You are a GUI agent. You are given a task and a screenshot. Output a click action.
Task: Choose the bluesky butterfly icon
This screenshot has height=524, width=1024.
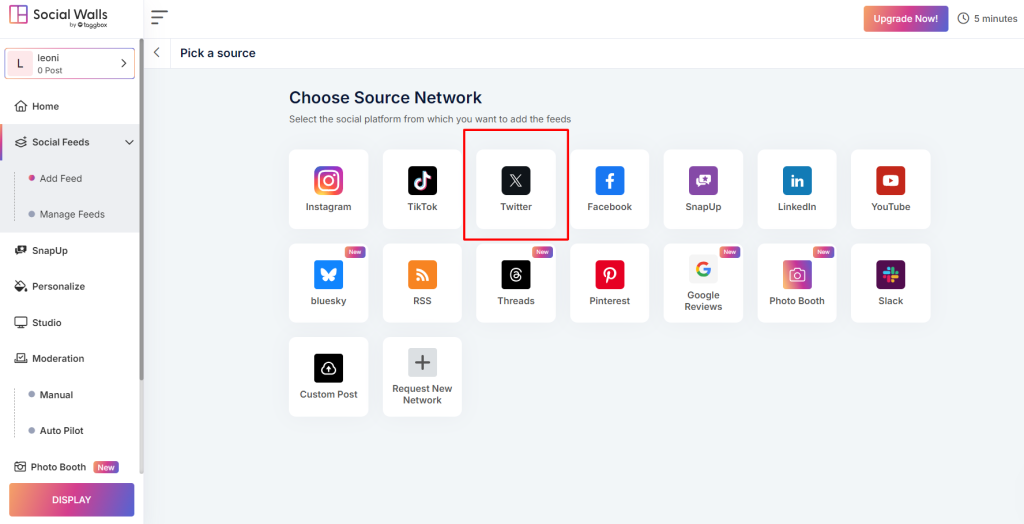click(328, 274)
